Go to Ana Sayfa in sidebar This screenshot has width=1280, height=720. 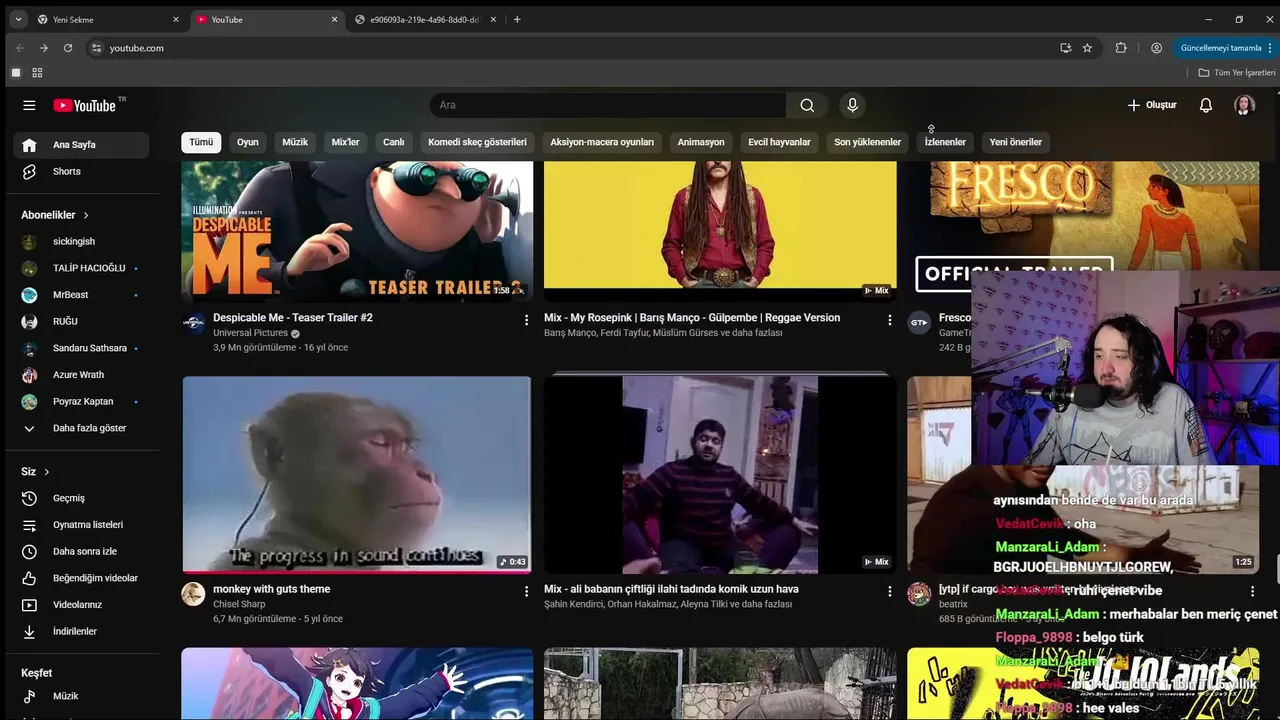81,145
